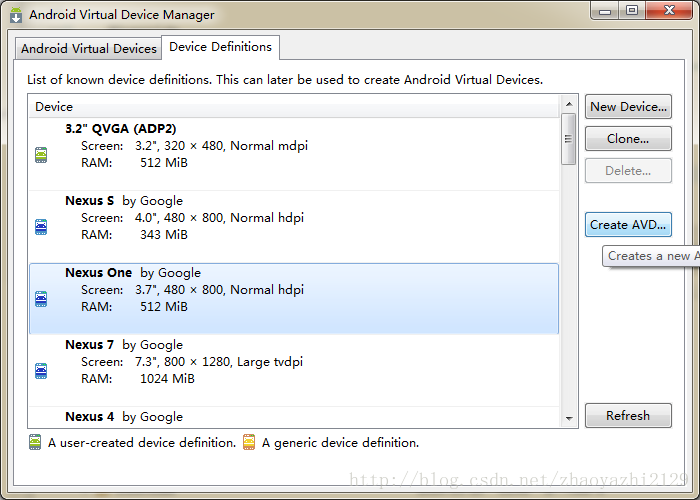
Task: Switch to the Android Virtual Devices tab
Action: click(x=89, y=48)
